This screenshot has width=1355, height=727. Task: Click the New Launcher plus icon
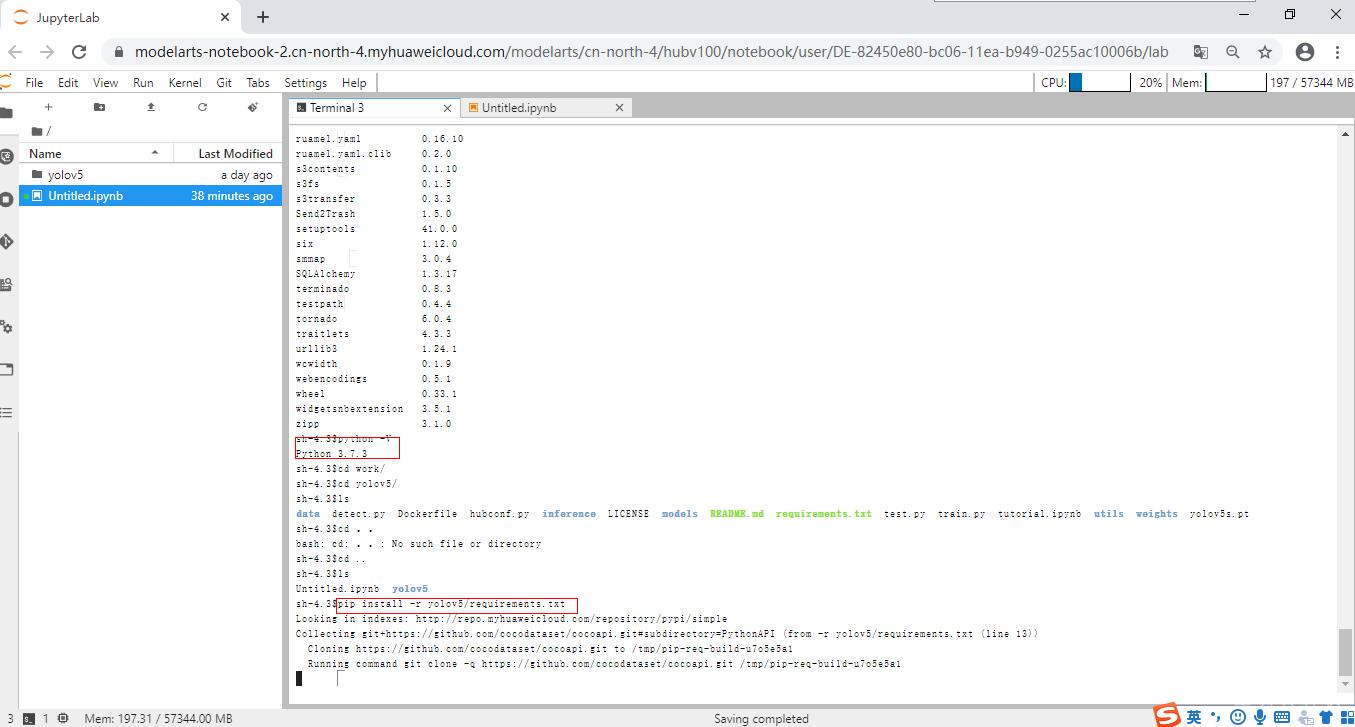point(48,107)
